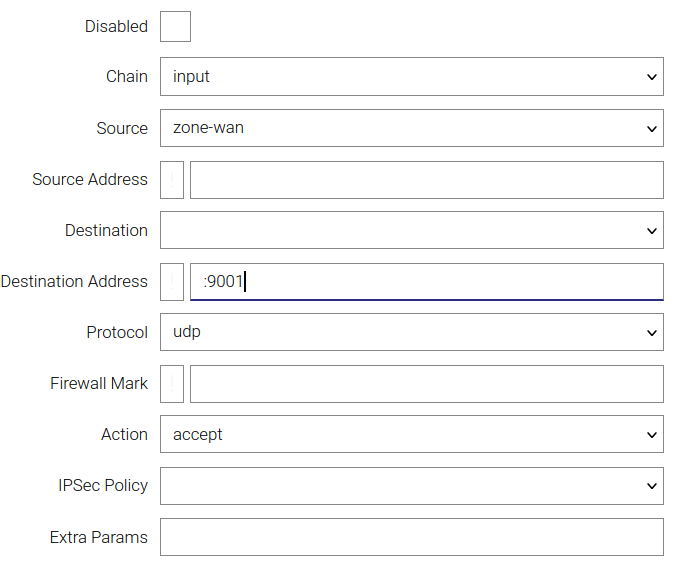Open the Chain dropdown showing input
This screenshot has height=575, width=681.
tap(411, 77)
